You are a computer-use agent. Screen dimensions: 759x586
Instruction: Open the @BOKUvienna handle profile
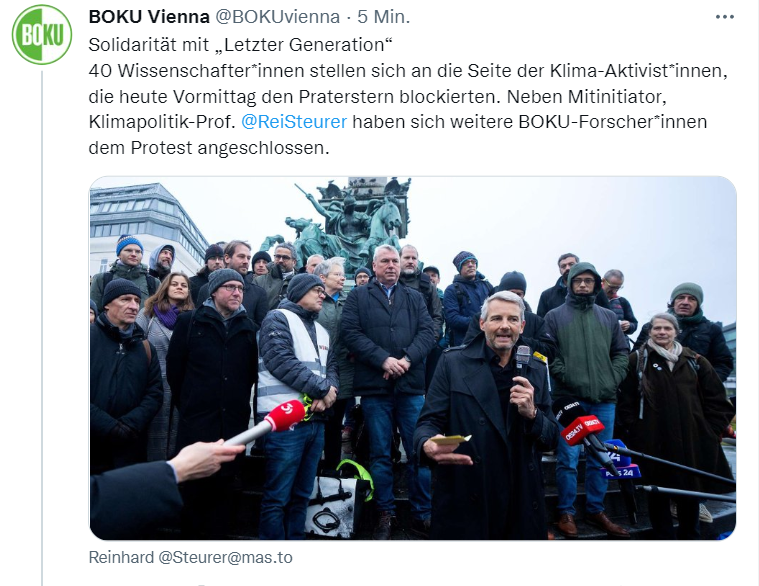tap(277, 17)
